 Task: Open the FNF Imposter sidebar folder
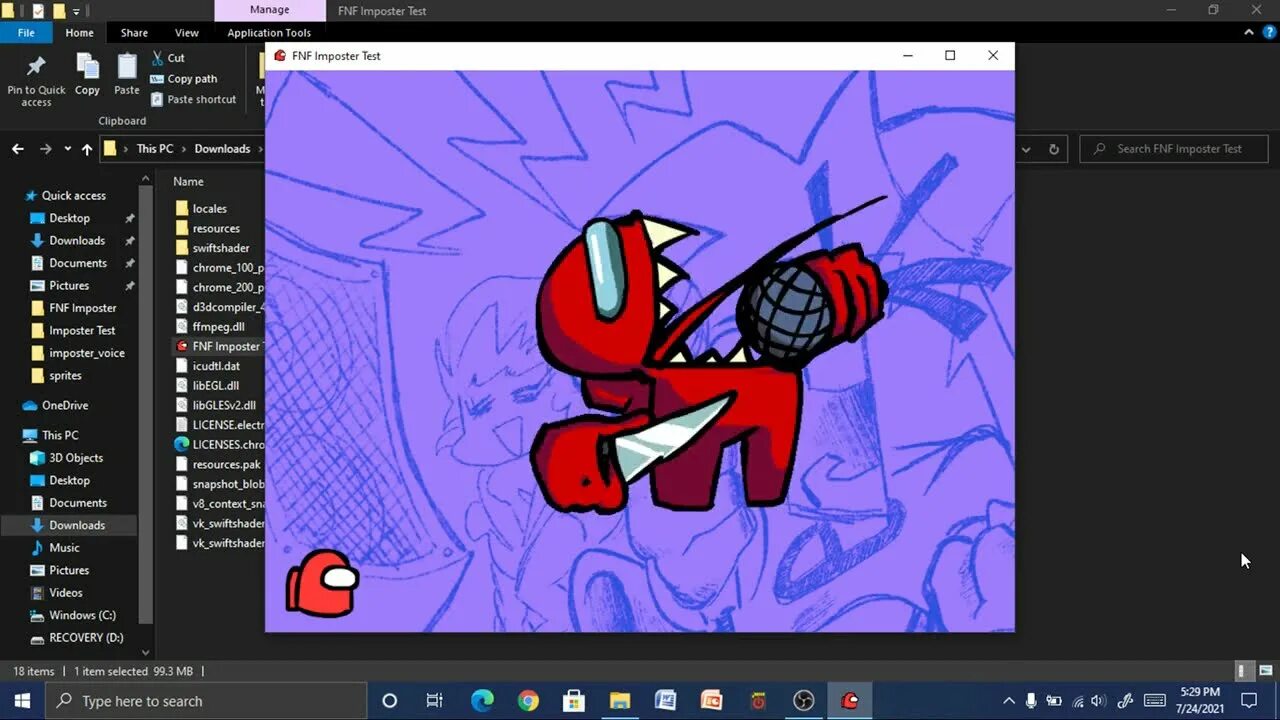tap(83, 308)
